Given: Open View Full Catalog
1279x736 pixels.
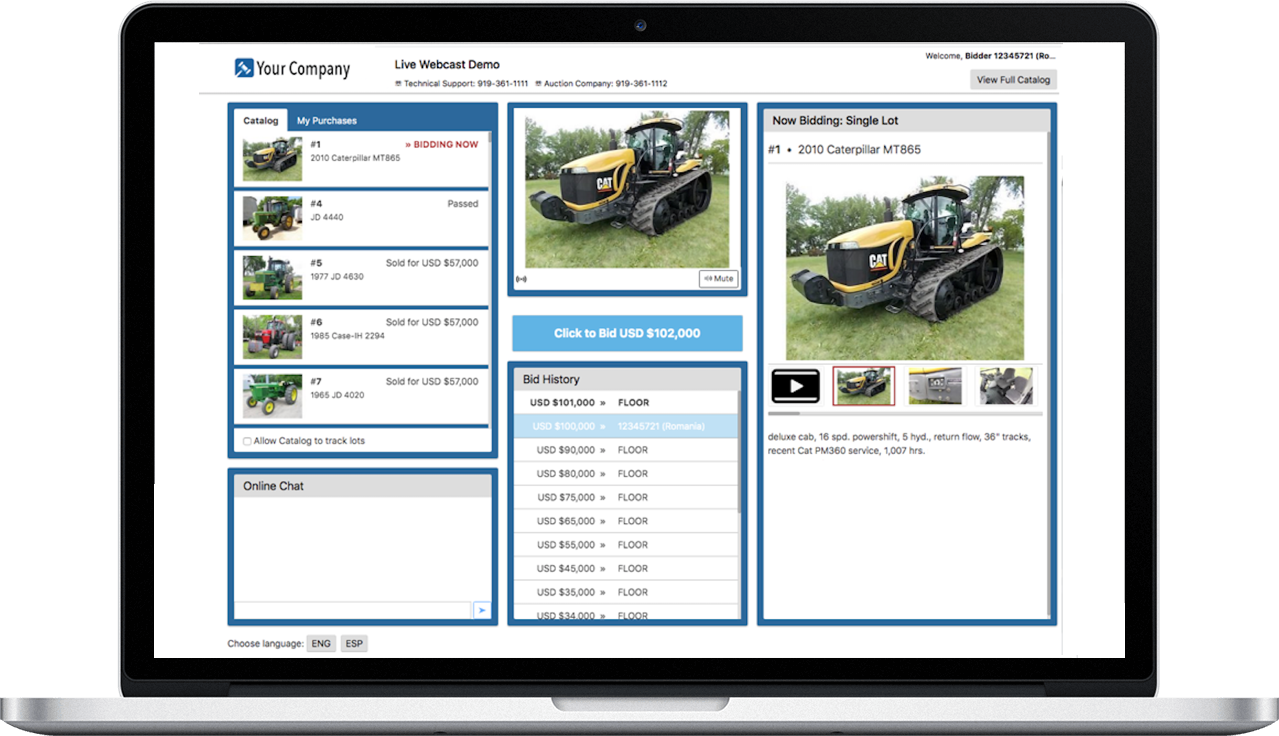Looking at the screenshot, I should [1013, 80].
